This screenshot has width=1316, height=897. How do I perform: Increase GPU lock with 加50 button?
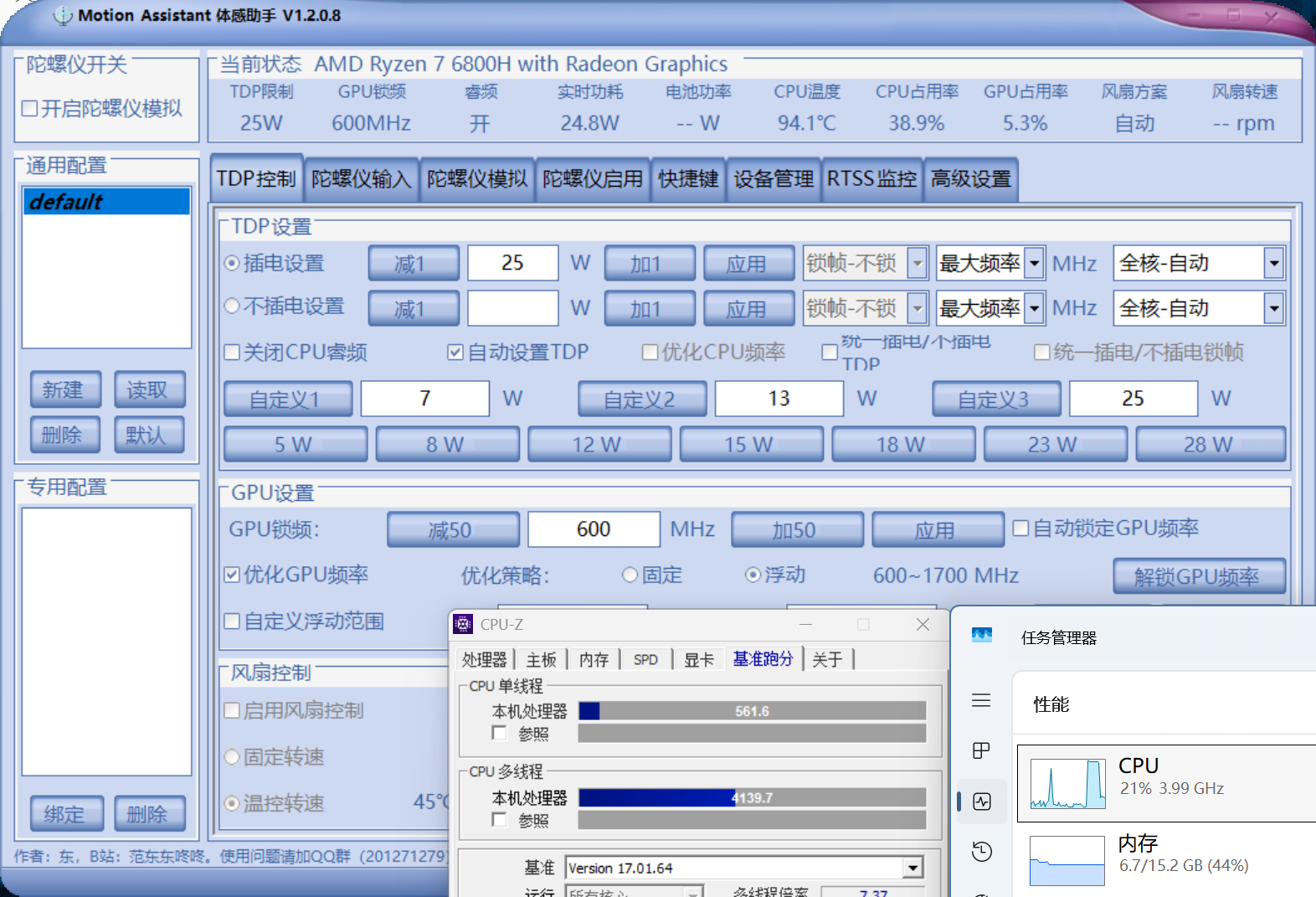[x=797, y=530]
